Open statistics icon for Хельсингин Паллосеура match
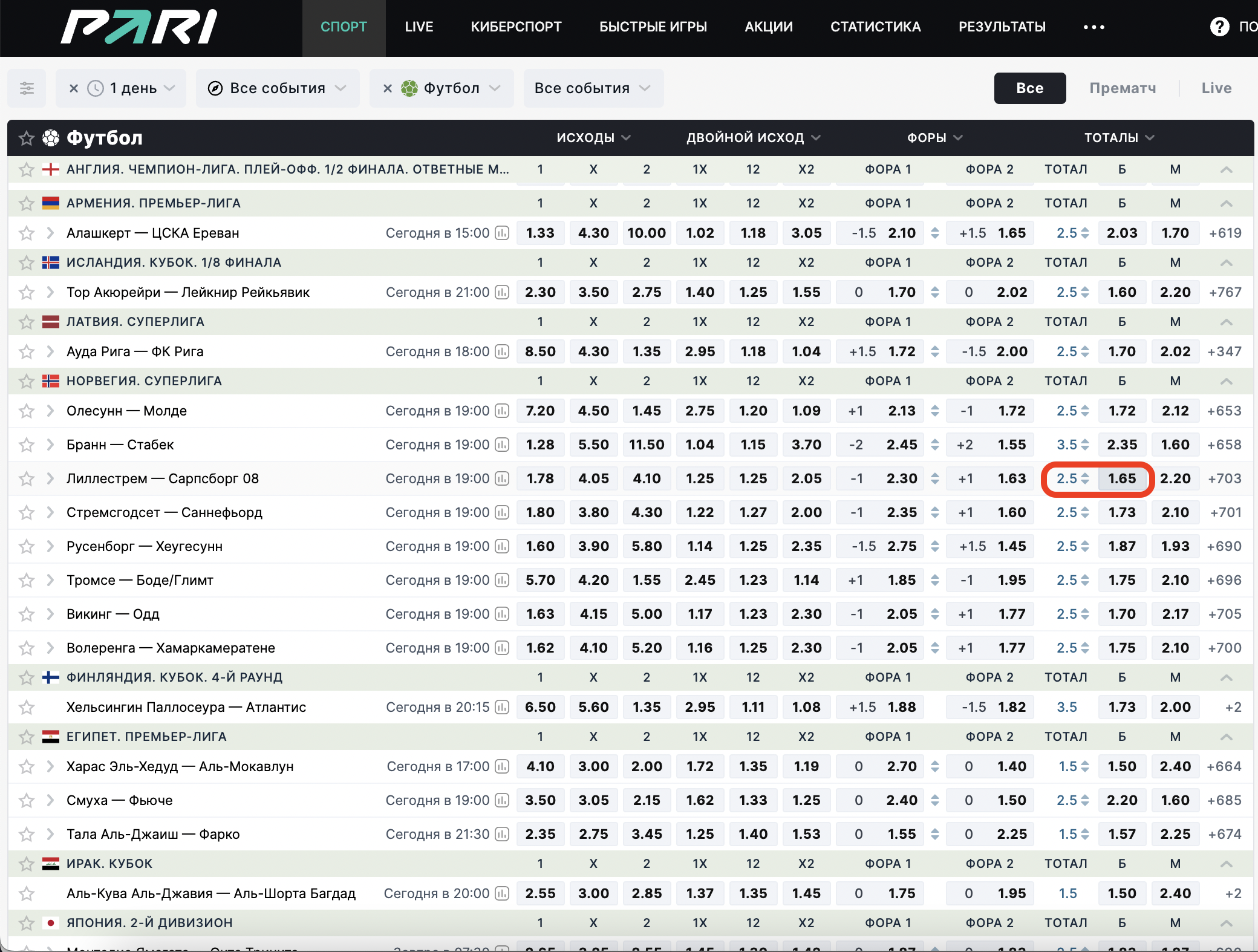The image size is (1258, 952). point(502,707)
